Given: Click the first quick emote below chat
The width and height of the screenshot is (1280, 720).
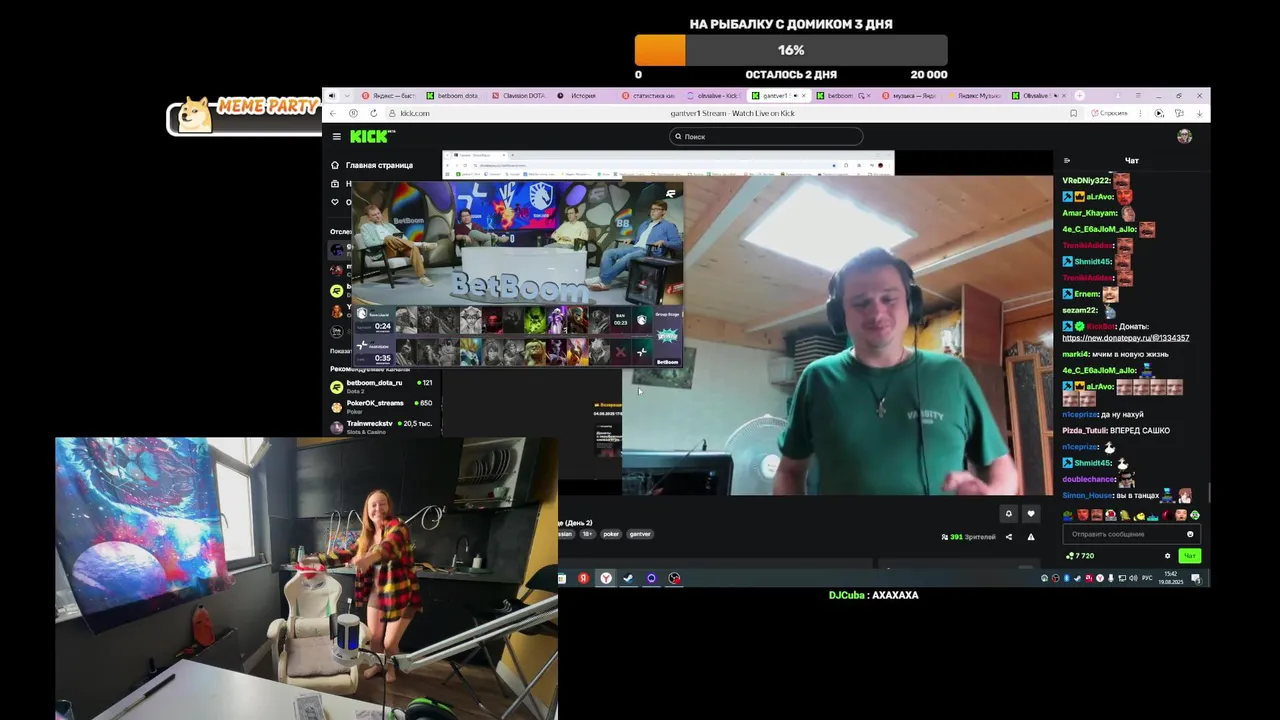Looking at the screenshot, I should (x=1068, y=516).
